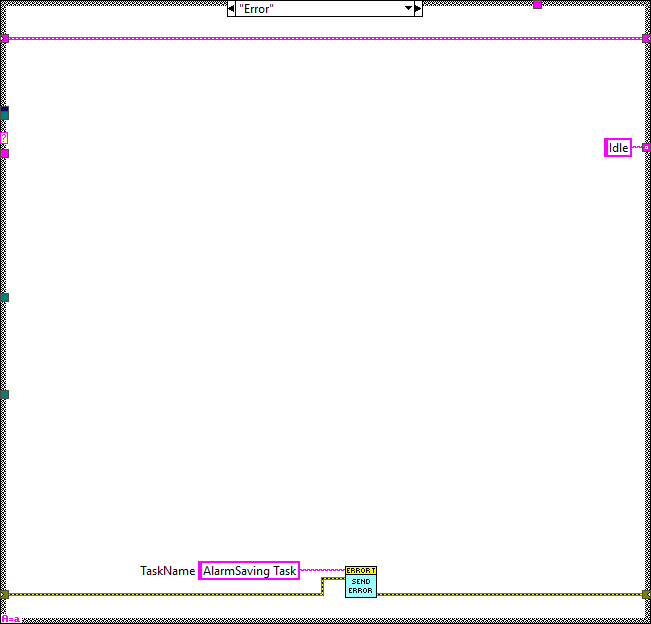The image size is (651, 624).
Task: Select the "AlarmSaving Task" string constant
Action: point(249,570)
